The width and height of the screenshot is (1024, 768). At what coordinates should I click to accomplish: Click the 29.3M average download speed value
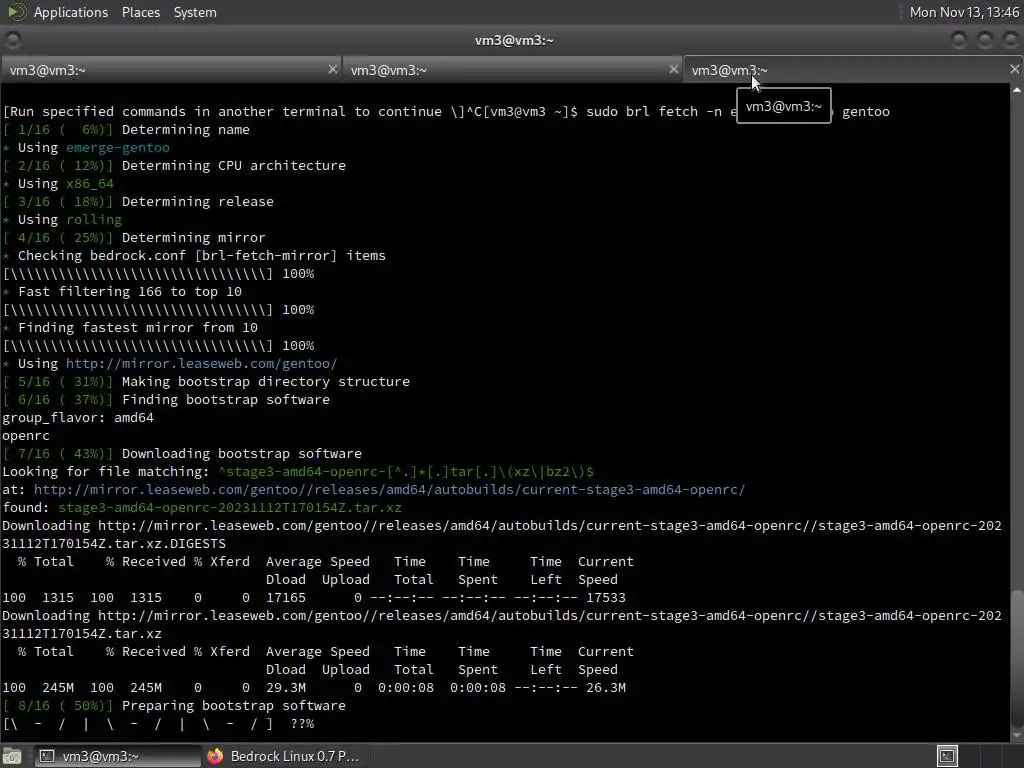coord(286,688)
